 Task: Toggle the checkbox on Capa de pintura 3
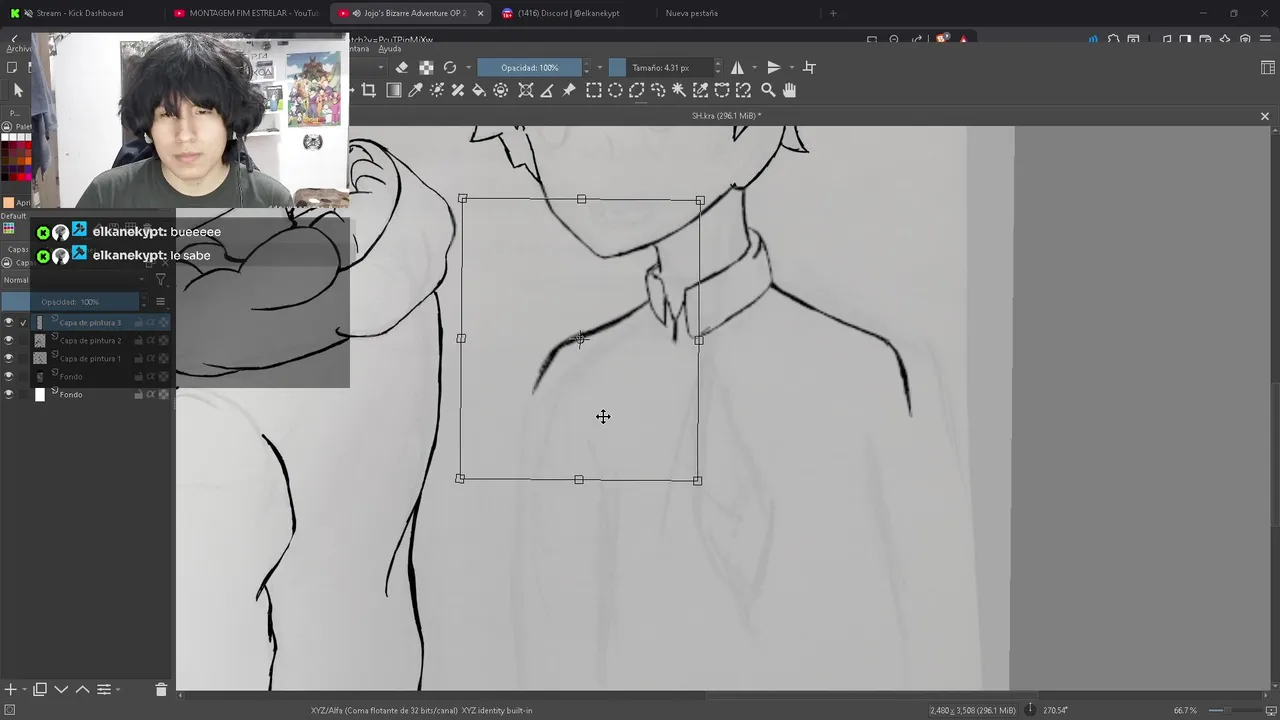24,322
